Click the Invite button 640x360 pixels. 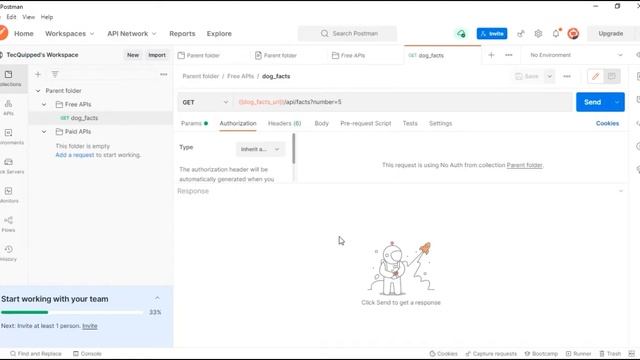(x=492, y=33)
